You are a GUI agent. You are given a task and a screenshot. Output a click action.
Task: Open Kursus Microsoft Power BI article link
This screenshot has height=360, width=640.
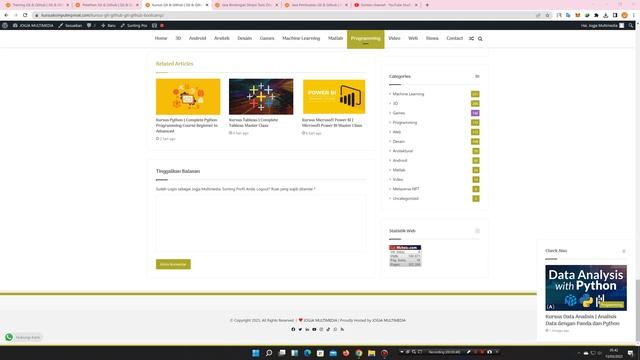tap(332, 122)
